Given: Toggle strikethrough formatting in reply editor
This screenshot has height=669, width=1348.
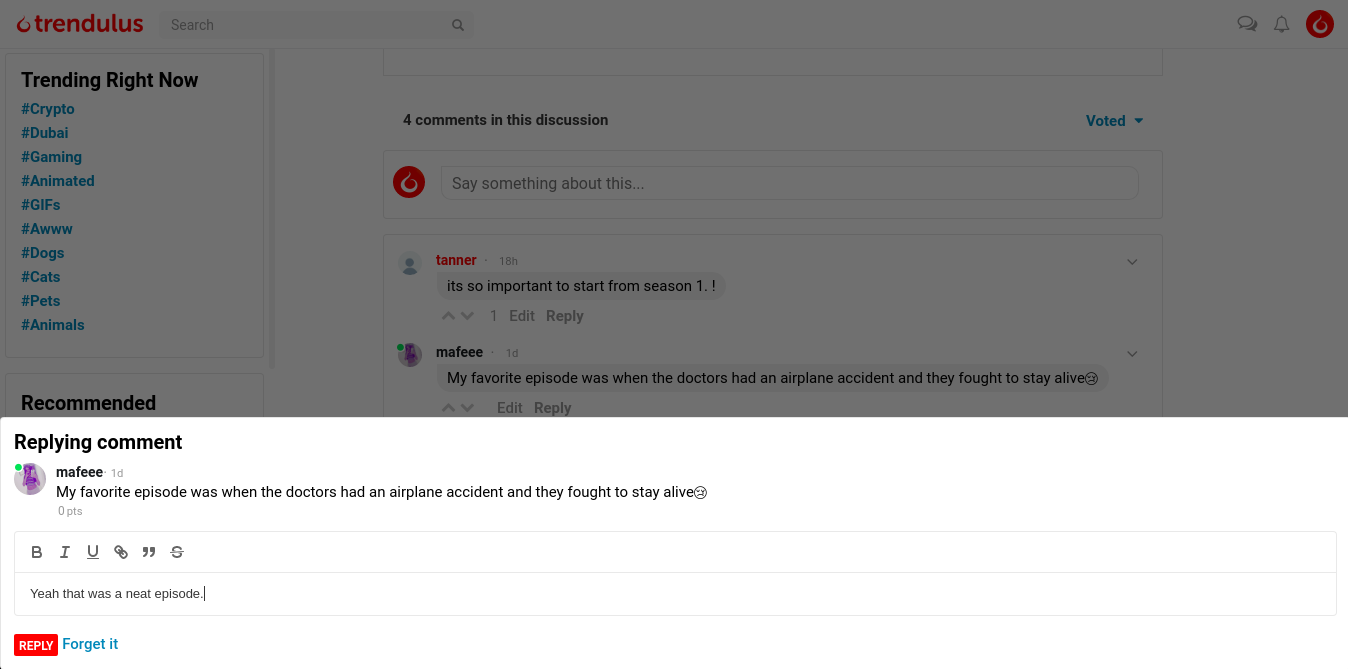Looking at the screenshot, I should tap(177, 552).
